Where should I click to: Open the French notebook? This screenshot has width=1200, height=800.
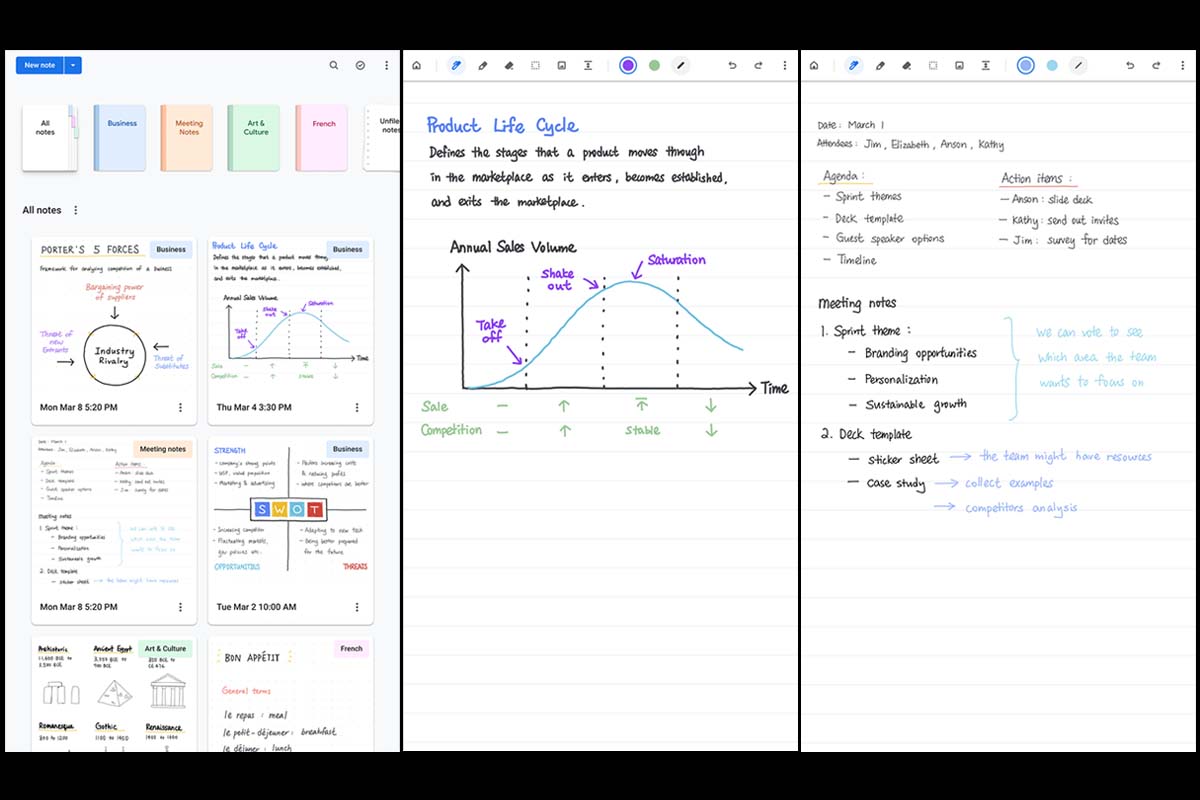(323, 137)
